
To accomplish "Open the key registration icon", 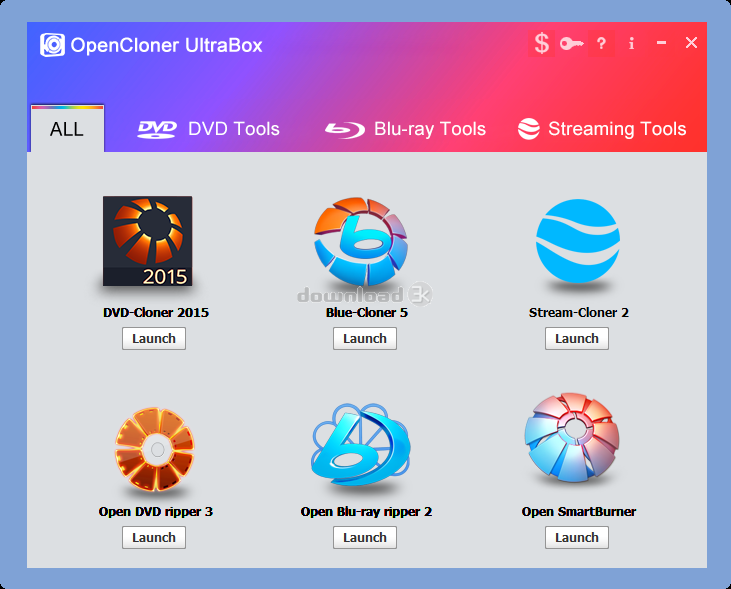I will click(x=572, y=44).
